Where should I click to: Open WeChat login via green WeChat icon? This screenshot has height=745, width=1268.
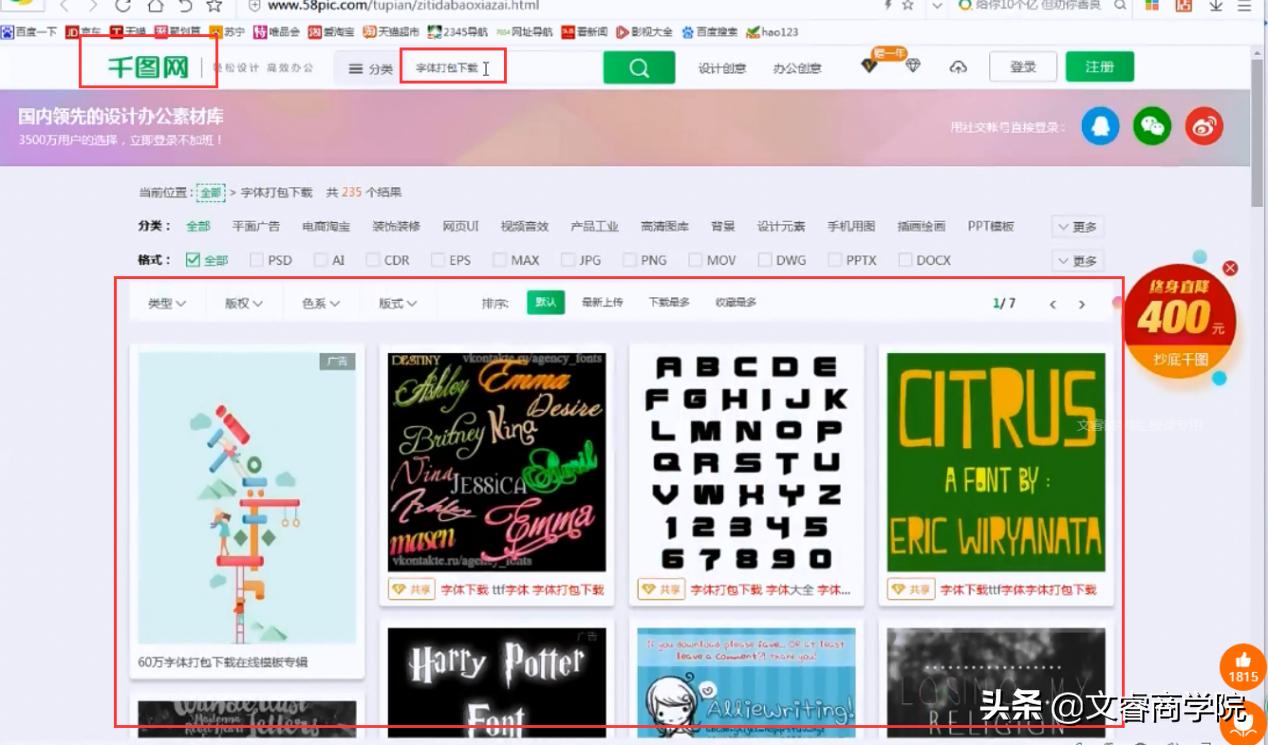pyautogui.click(x=1151, y=127)
